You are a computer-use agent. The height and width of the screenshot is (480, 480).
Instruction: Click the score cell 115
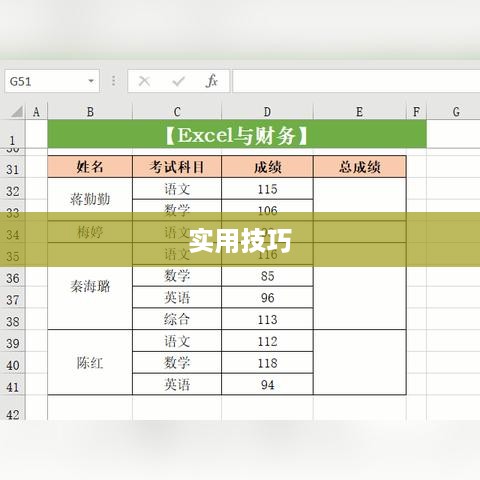click(267, 189)
